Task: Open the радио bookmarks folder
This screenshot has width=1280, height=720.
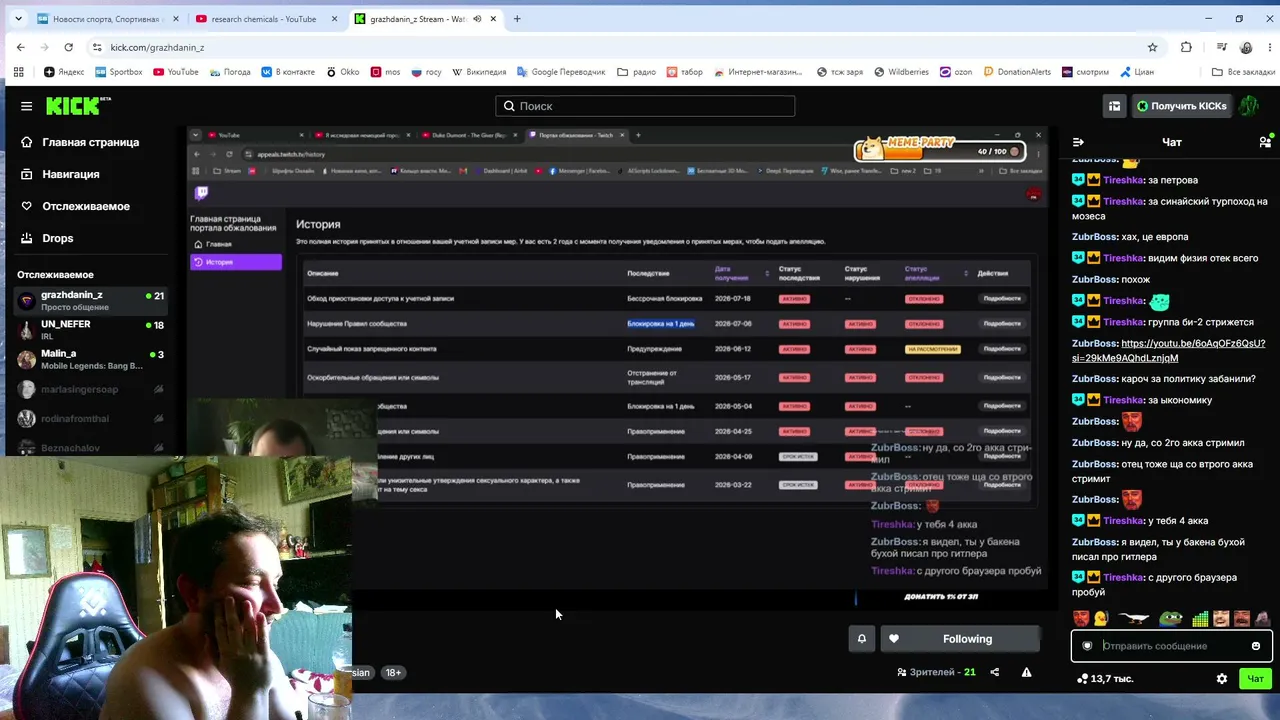Action: coord(636,72)
